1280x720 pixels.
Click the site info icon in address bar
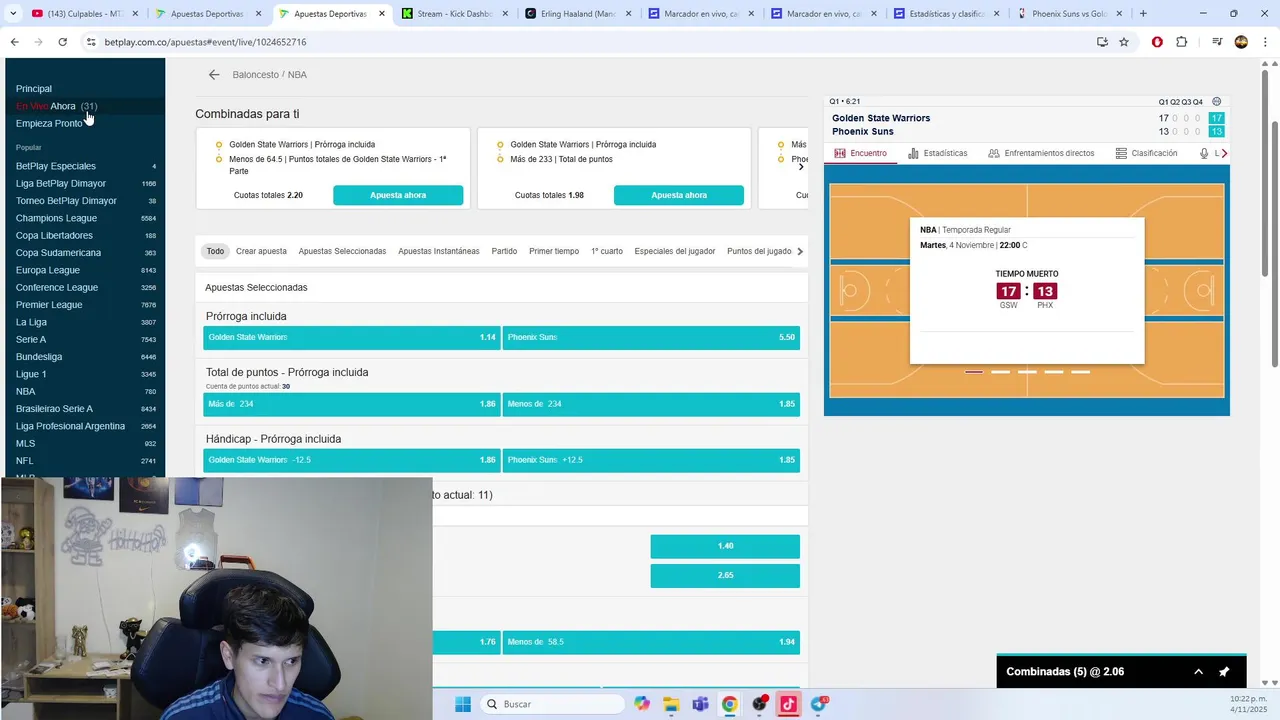91,42
